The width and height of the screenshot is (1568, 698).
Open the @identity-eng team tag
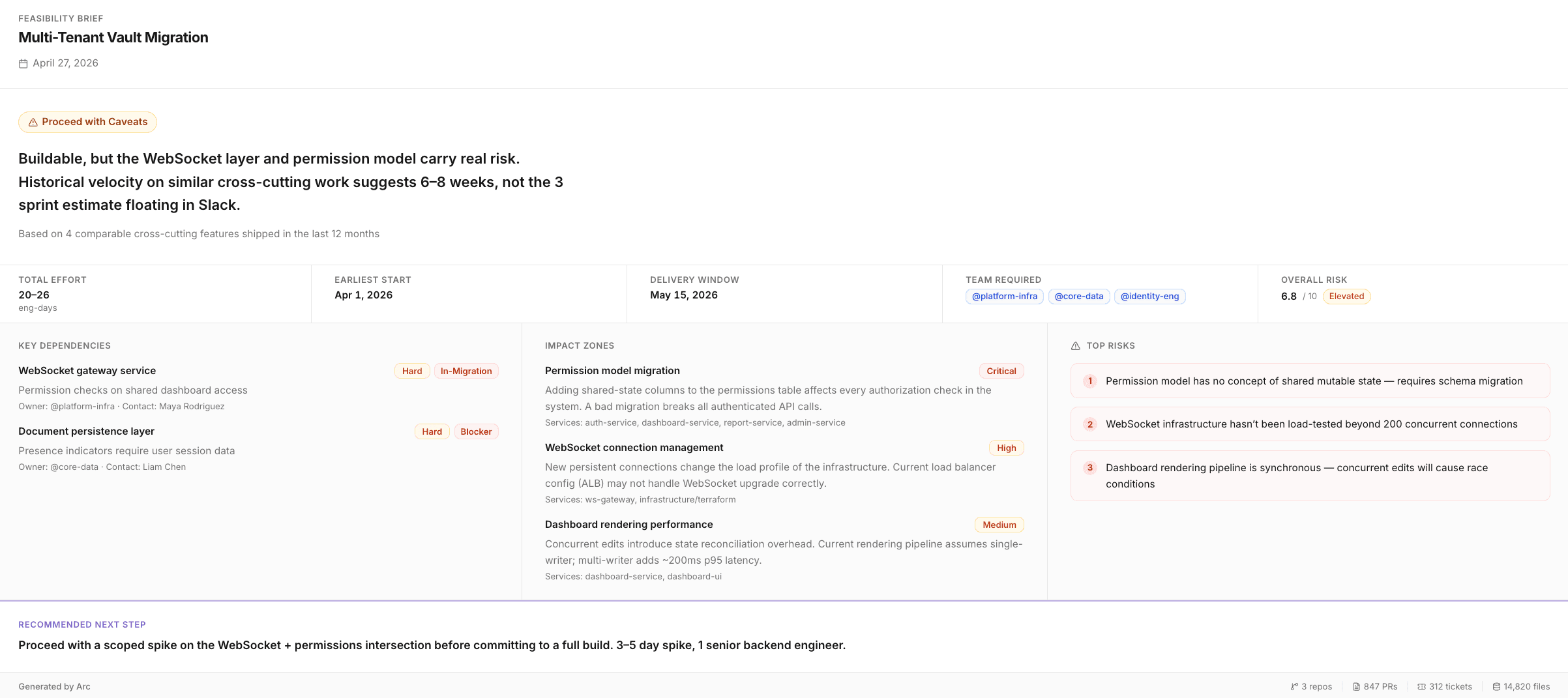1150,297
